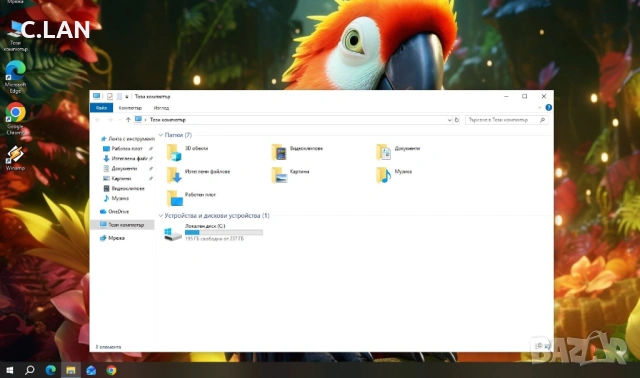Open the Файл tab
Screen dimensions: 640x378
click(101, 108)
